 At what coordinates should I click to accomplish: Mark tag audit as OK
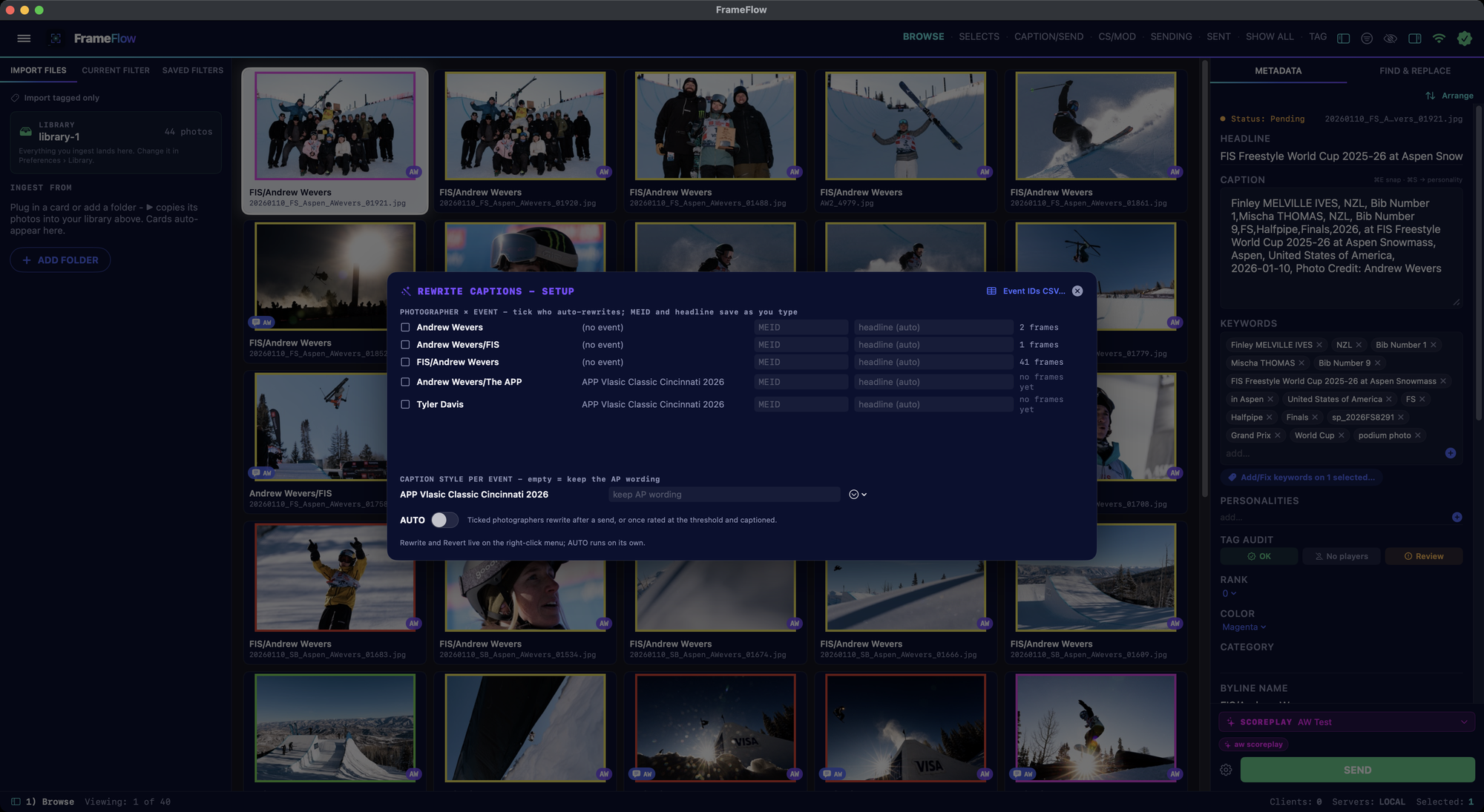[x=1259, y=557]
